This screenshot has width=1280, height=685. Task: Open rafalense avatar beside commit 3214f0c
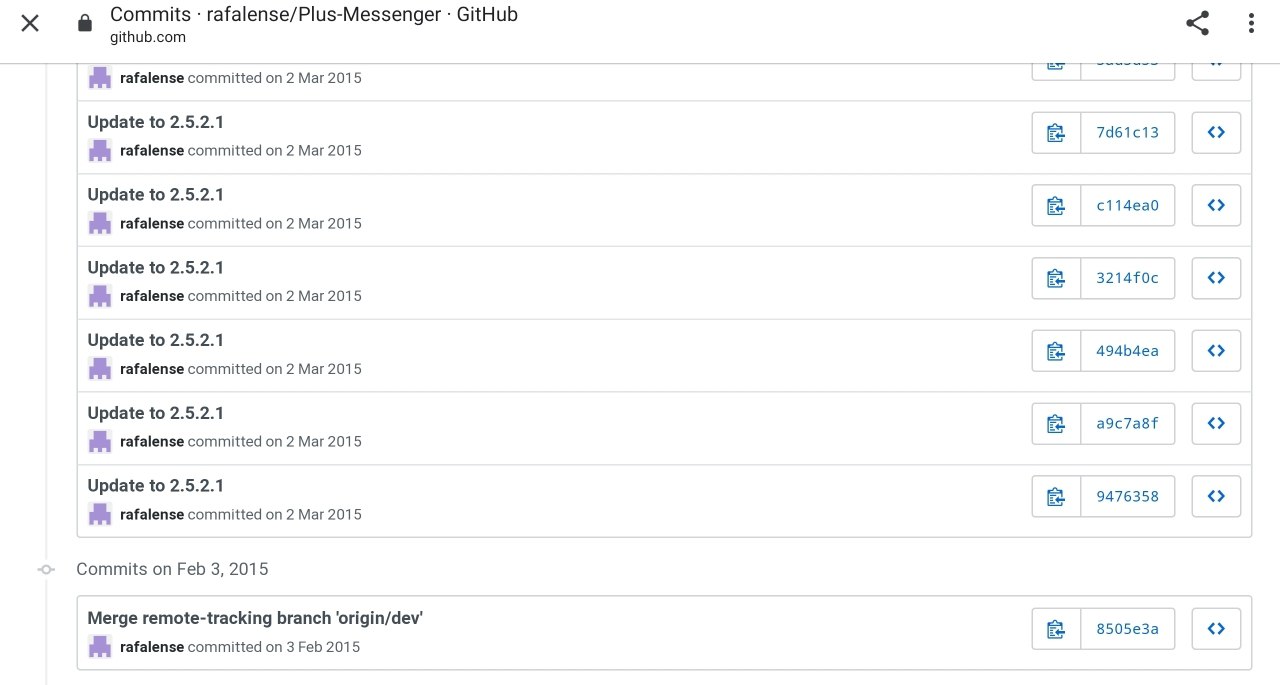[100, 296]
